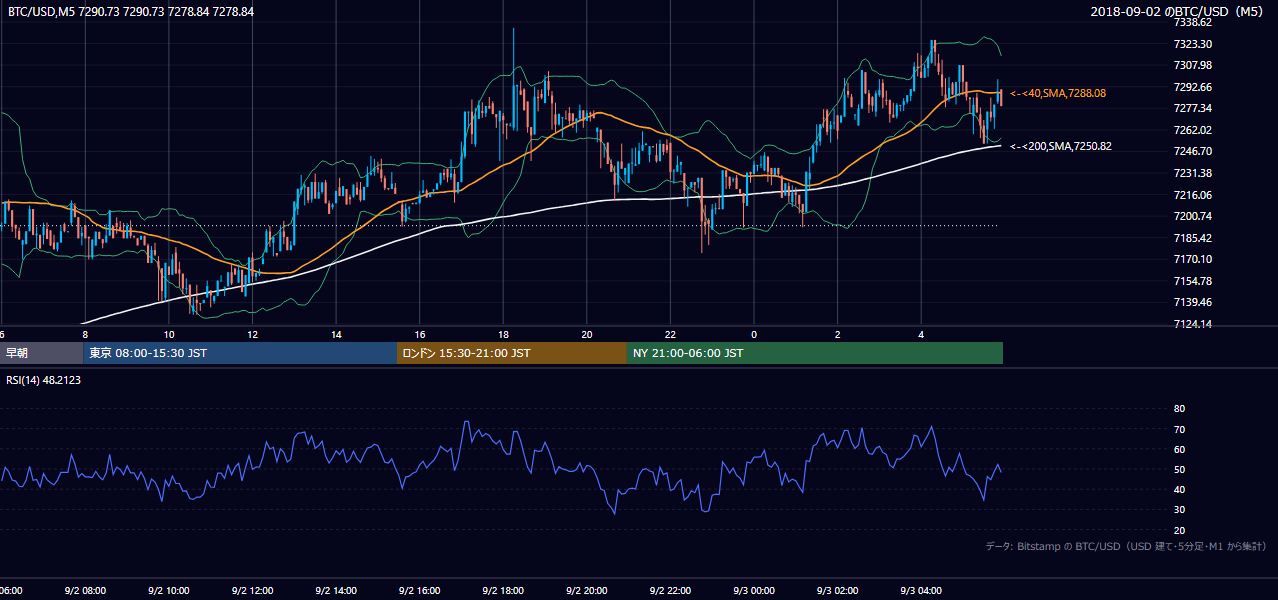Click price axis value 7292.66
This screenshot has width=1278, height=600.
click(x=1193, y=87)
